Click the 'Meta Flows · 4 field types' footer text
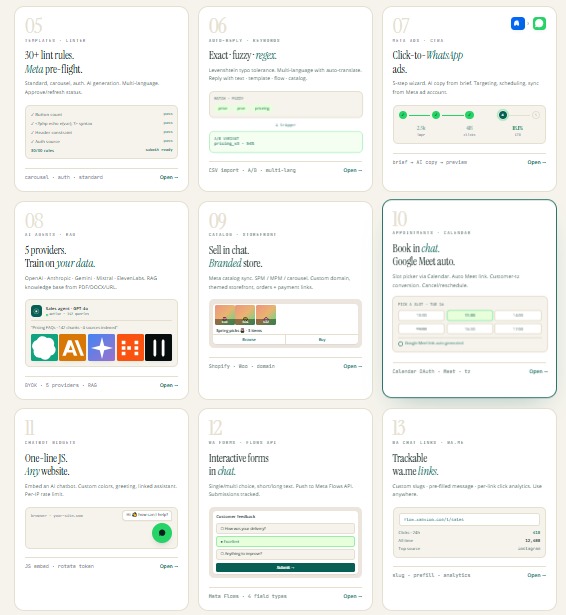 (x=248, y=596)
